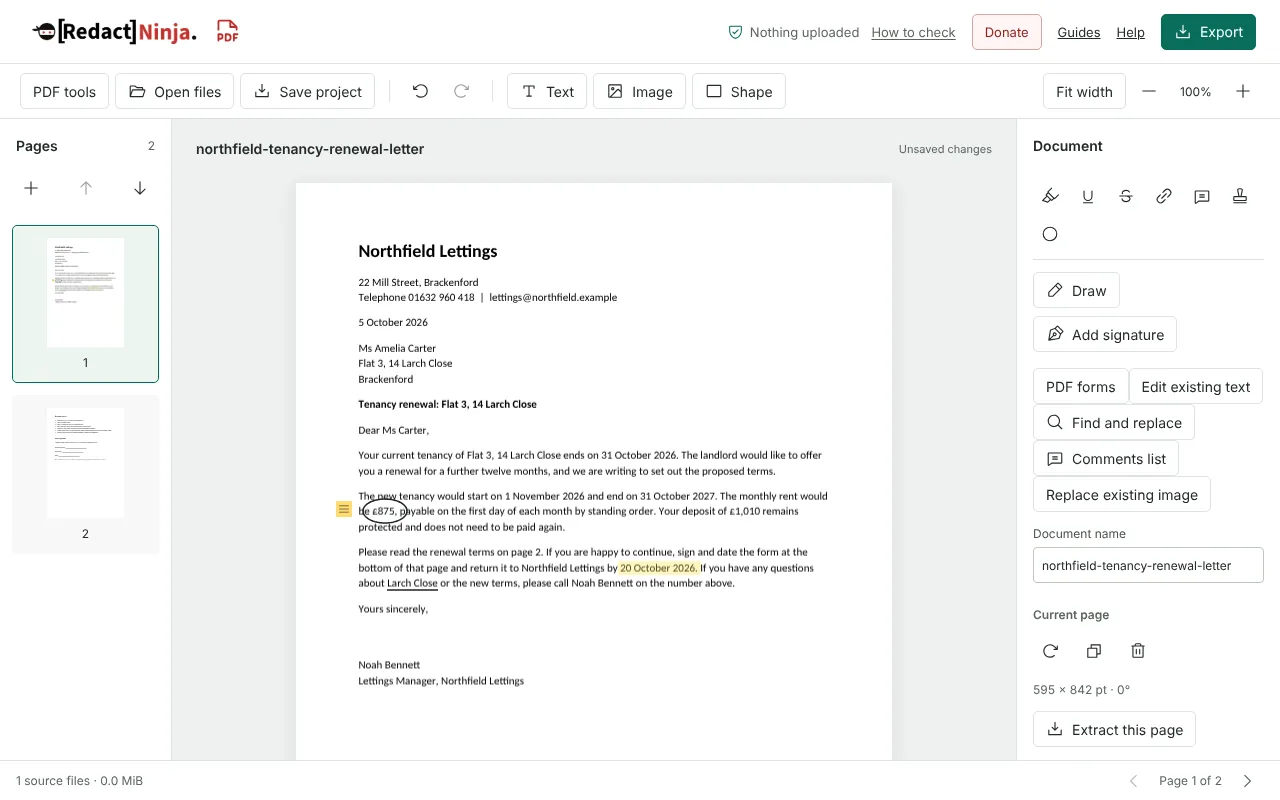Select the comment note tool
1280x800 pixels.
[x=1202, y=196]
